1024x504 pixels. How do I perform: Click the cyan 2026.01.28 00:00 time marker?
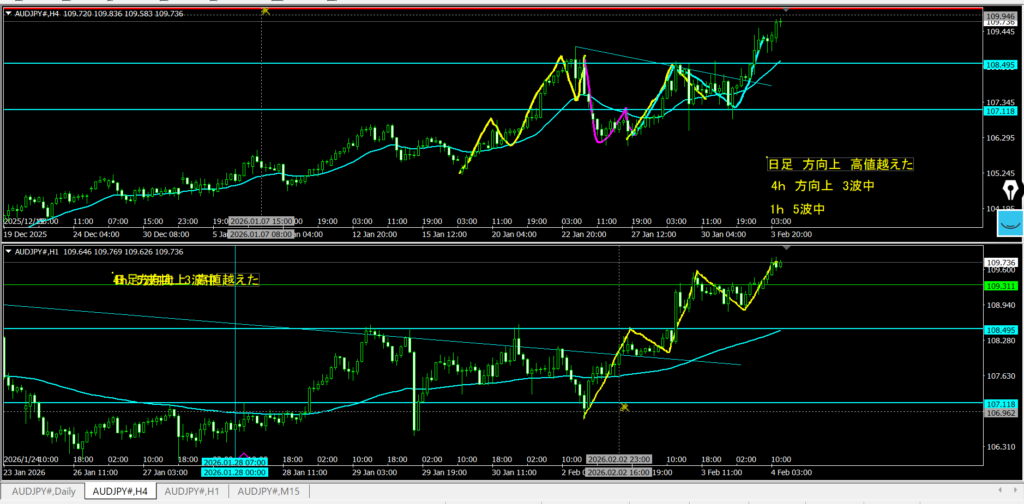[234, 473]
